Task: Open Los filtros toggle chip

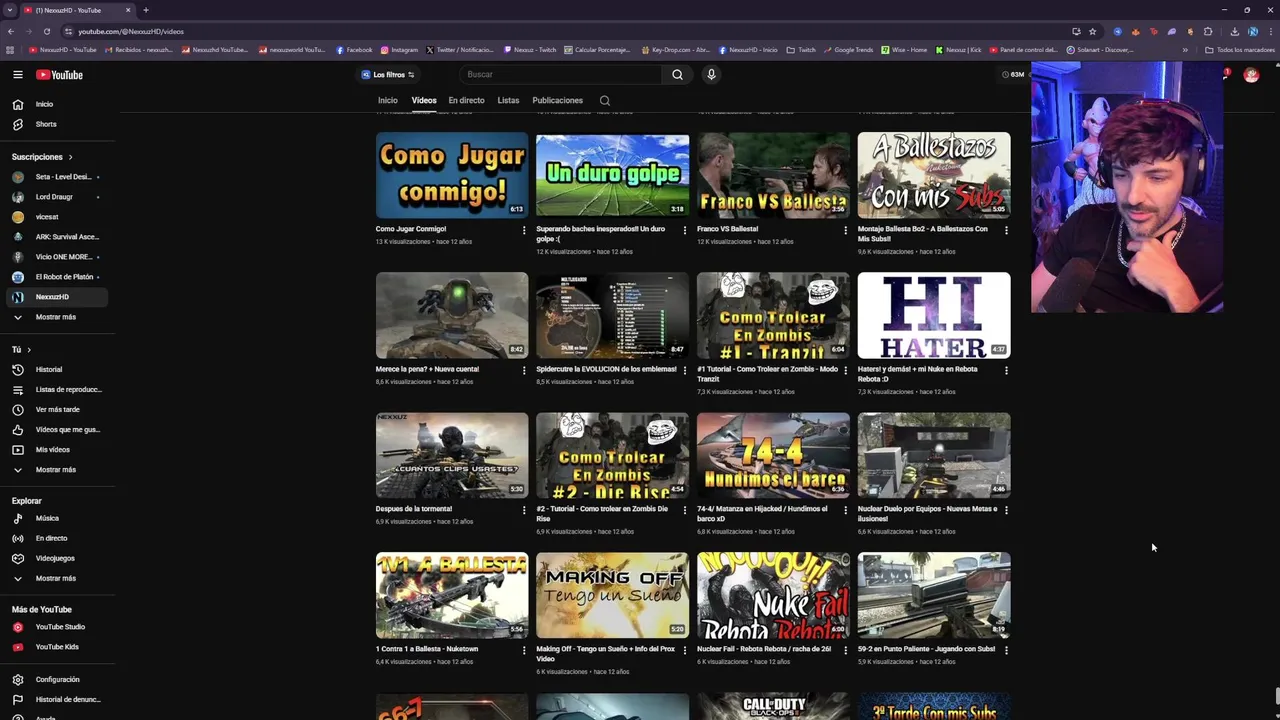Action: 388,75
